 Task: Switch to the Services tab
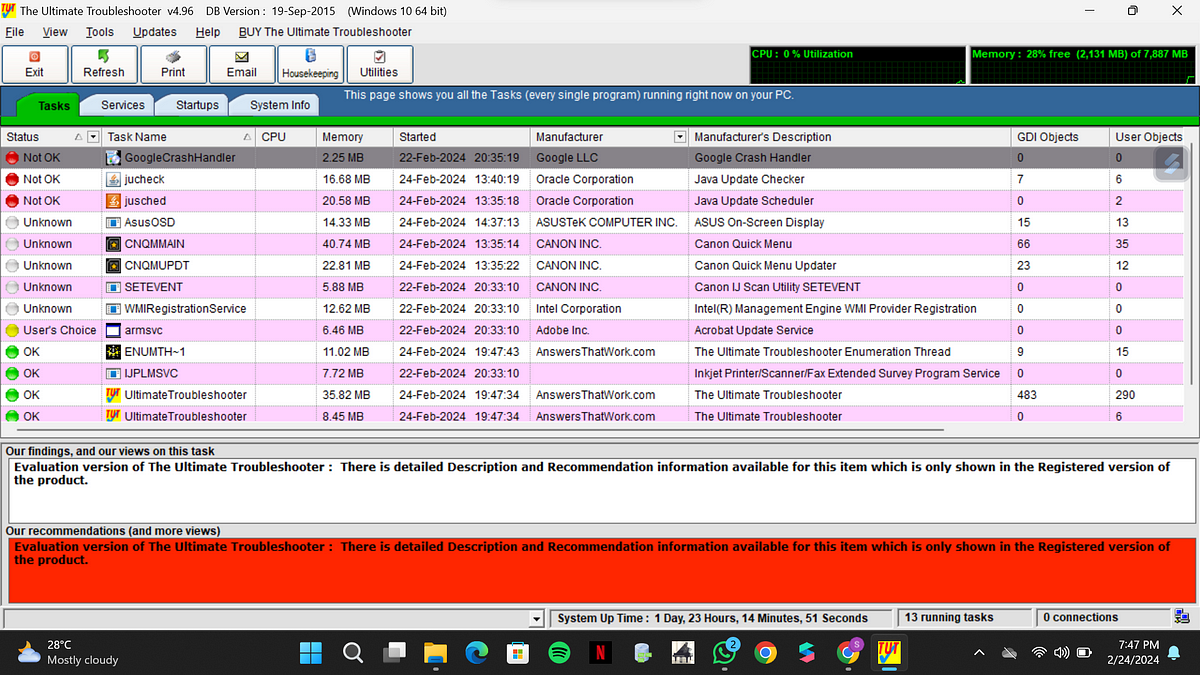coord(123,105)
